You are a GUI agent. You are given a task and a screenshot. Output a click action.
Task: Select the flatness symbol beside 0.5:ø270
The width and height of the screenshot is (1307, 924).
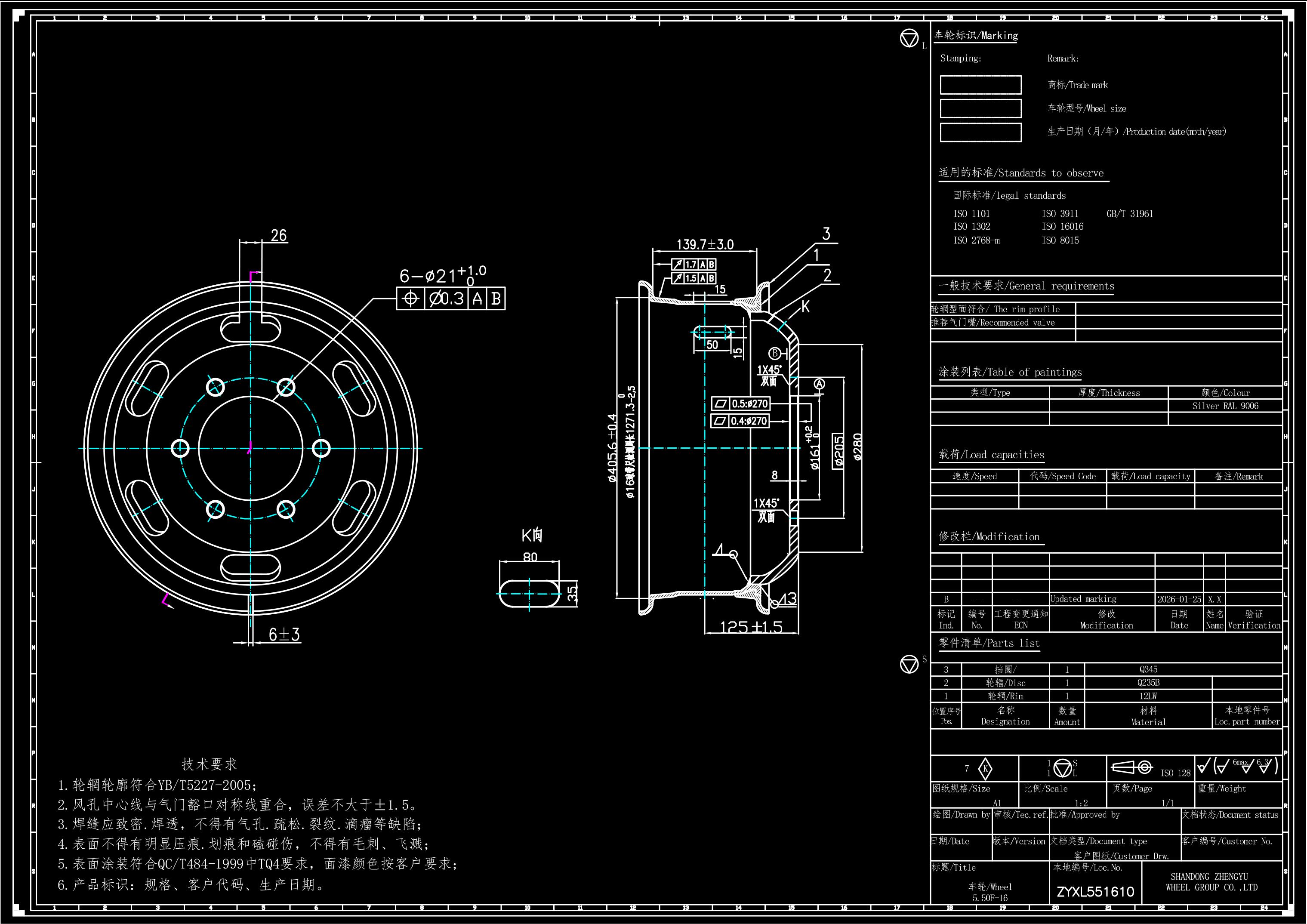[721, 403]
